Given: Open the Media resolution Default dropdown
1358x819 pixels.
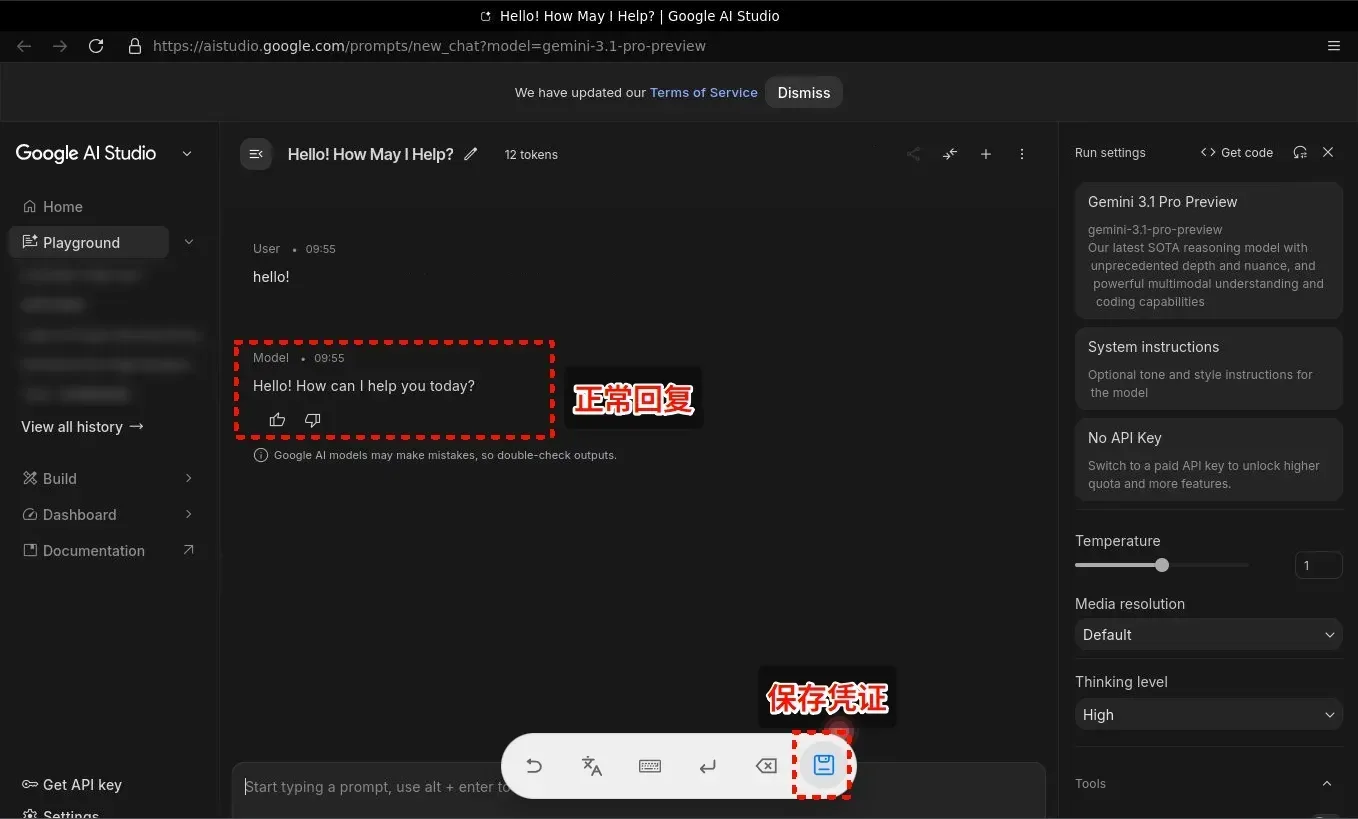Looking at the screenshot, I should [x=1208, y=635].
